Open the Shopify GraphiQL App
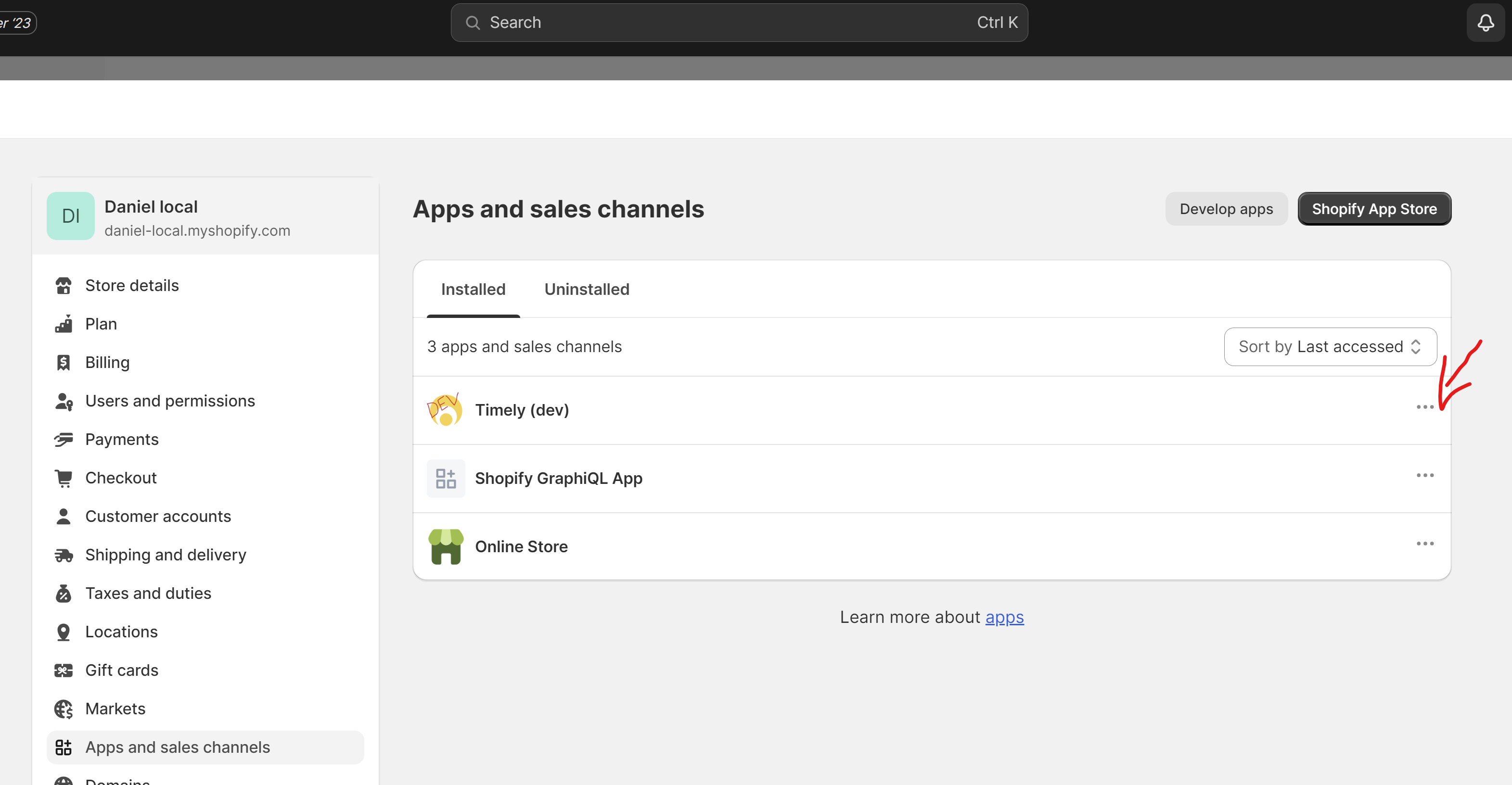The width and height of the screenshot is (1512, 785). pos(559,479)
